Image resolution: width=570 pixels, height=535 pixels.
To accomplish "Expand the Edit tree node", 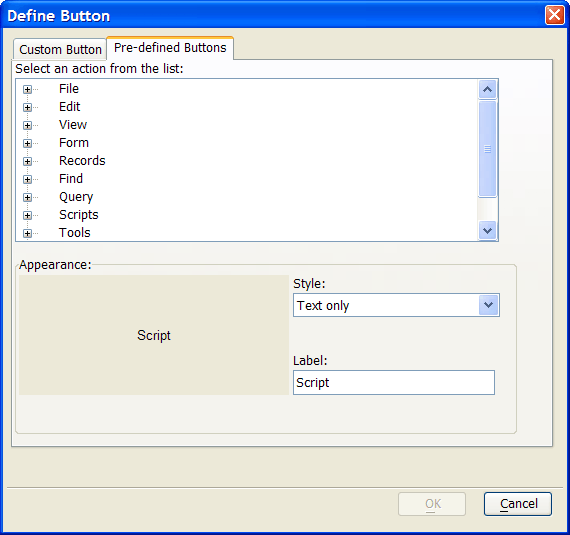I will [x=27, y=107].
